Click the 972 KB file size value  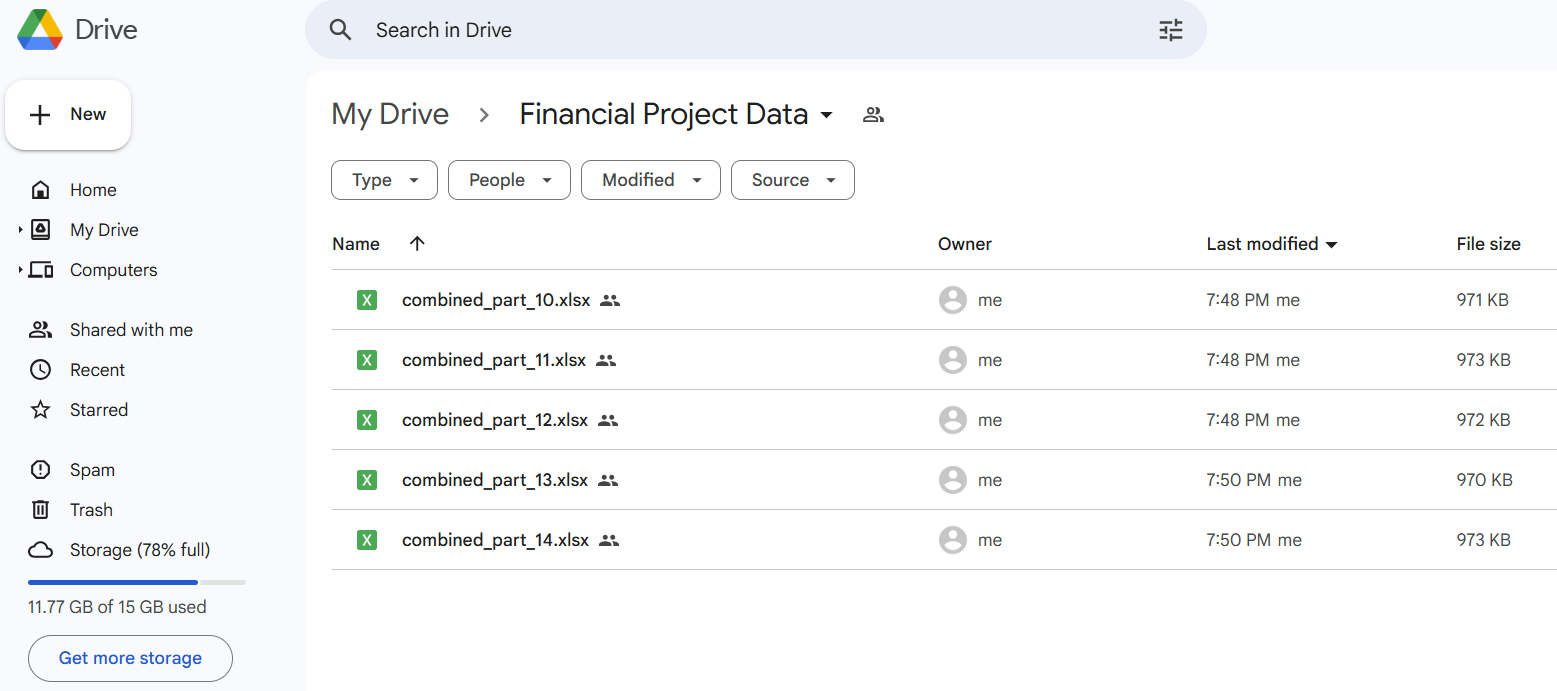click(1484, 420)
